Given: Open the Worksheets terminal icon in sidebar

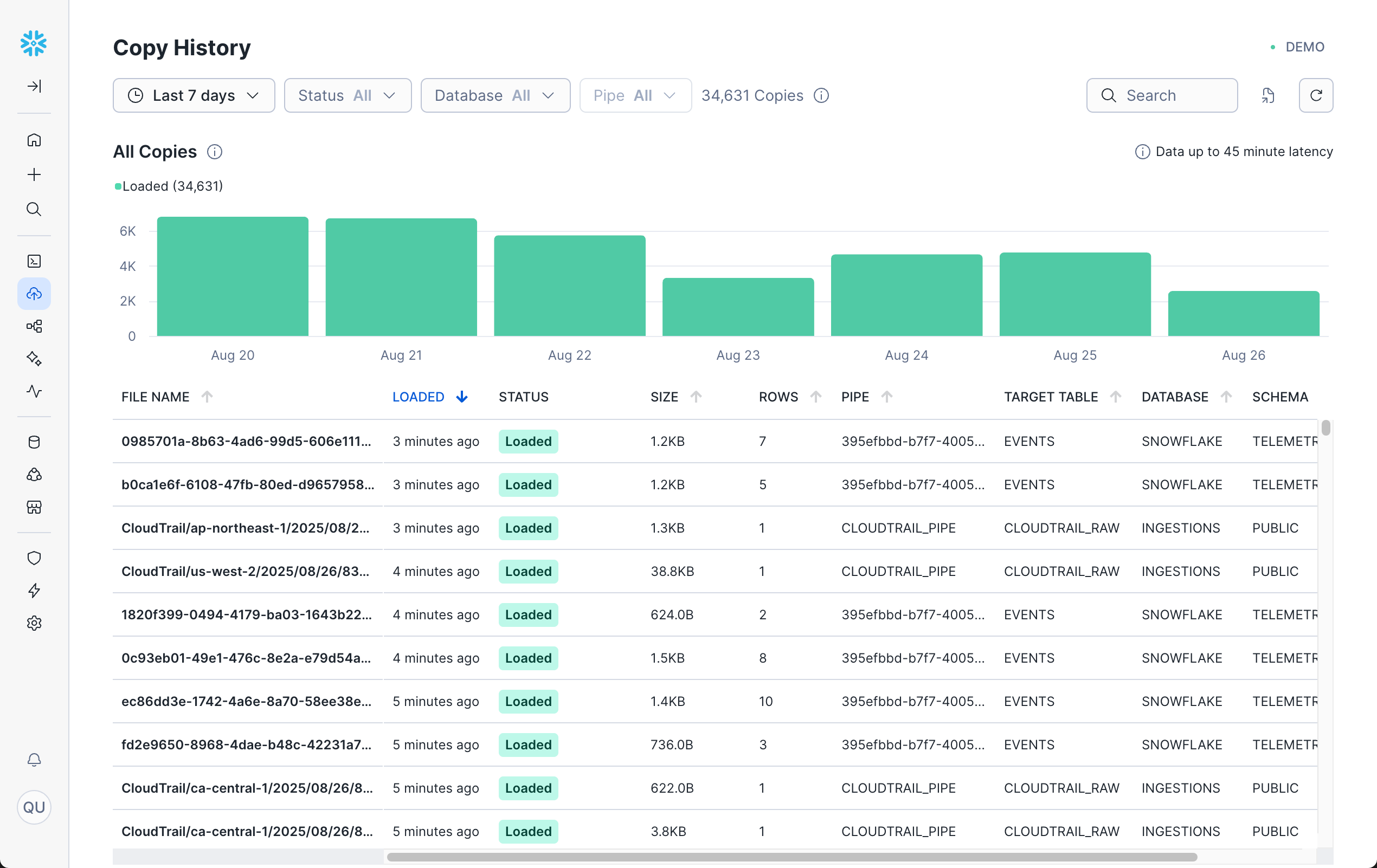Looking at the screenshot, I should [34, 261].
